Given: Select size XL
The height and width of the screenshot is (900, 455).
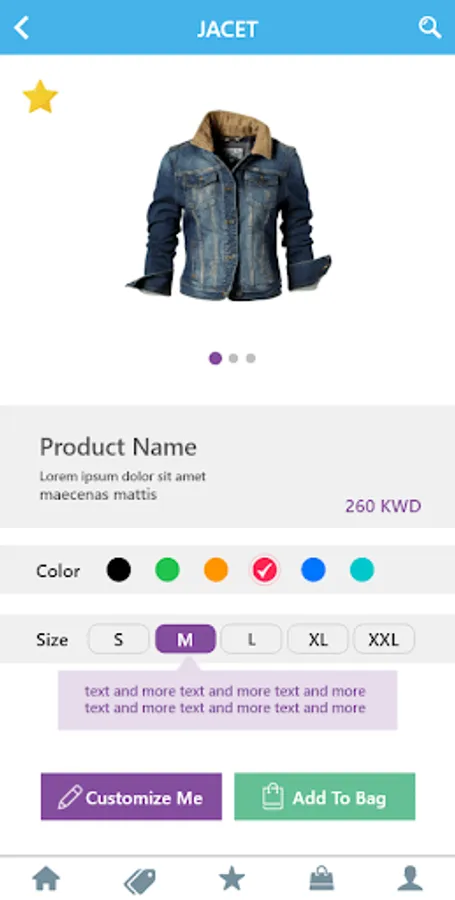Looking at the screenshot, I should (318, 639).
